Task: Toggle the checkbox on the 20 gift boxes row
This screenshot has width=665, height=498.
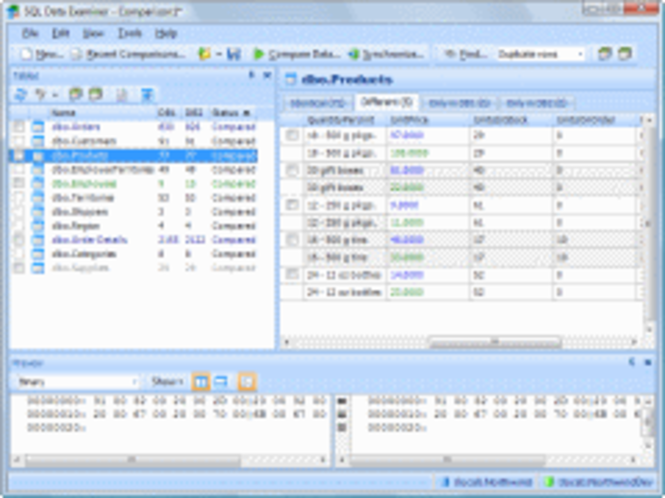Action: pos(291,170)
